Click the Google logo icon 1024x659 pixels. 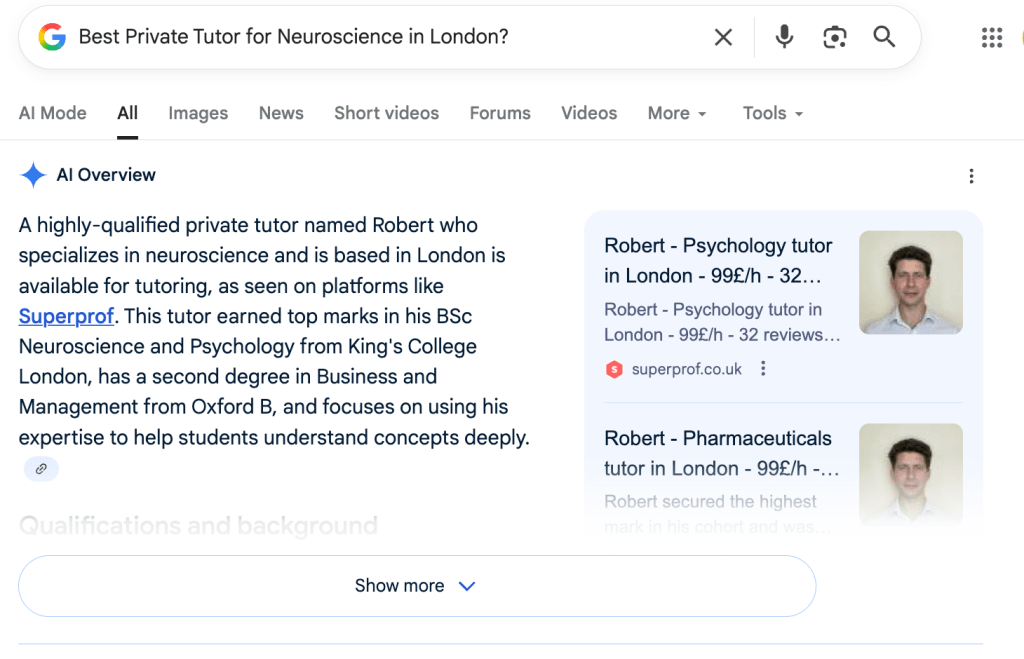coord(52,37)
